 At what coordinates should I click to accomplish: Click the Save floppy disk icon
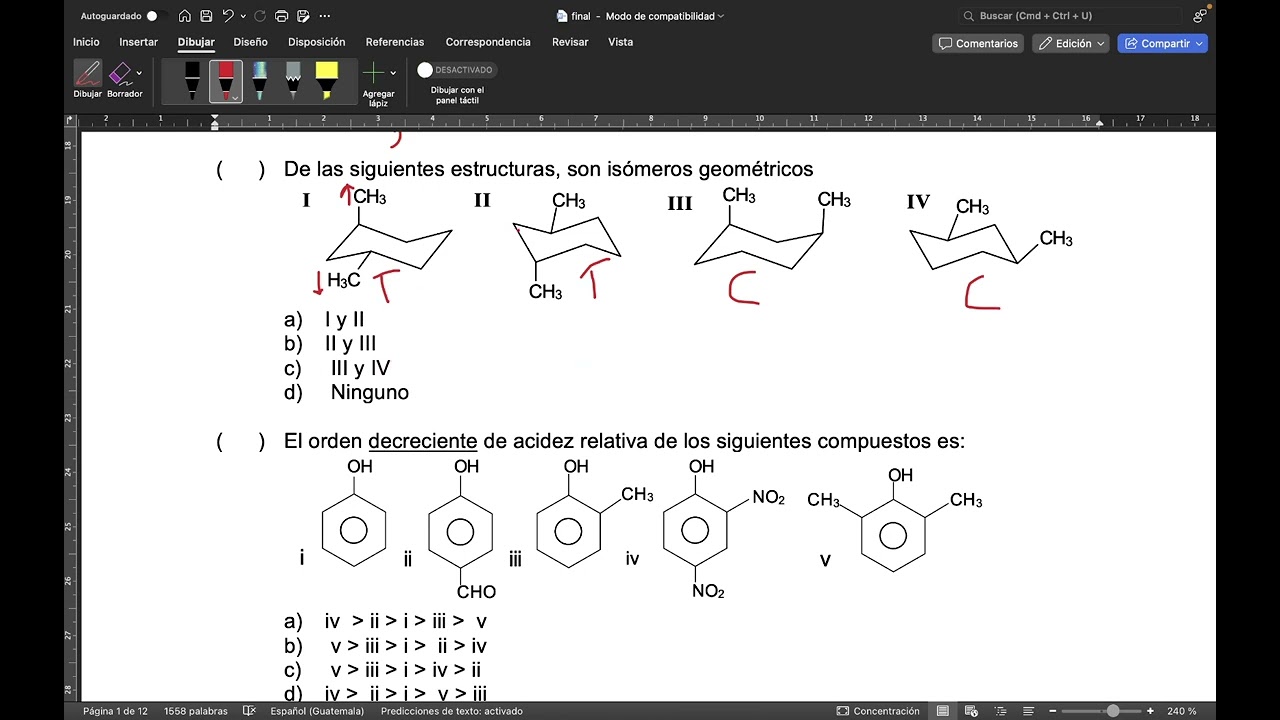click(x=206, y=16)
